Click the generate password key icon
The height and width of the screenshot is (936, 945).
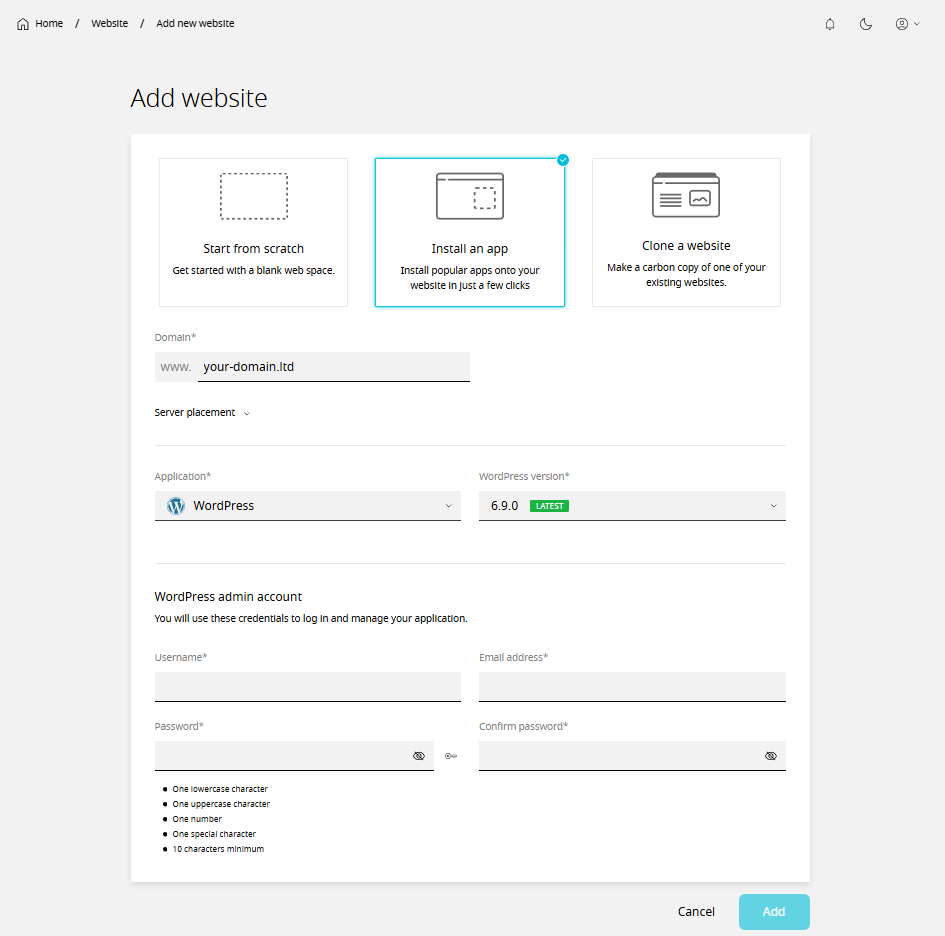[451, 756]
